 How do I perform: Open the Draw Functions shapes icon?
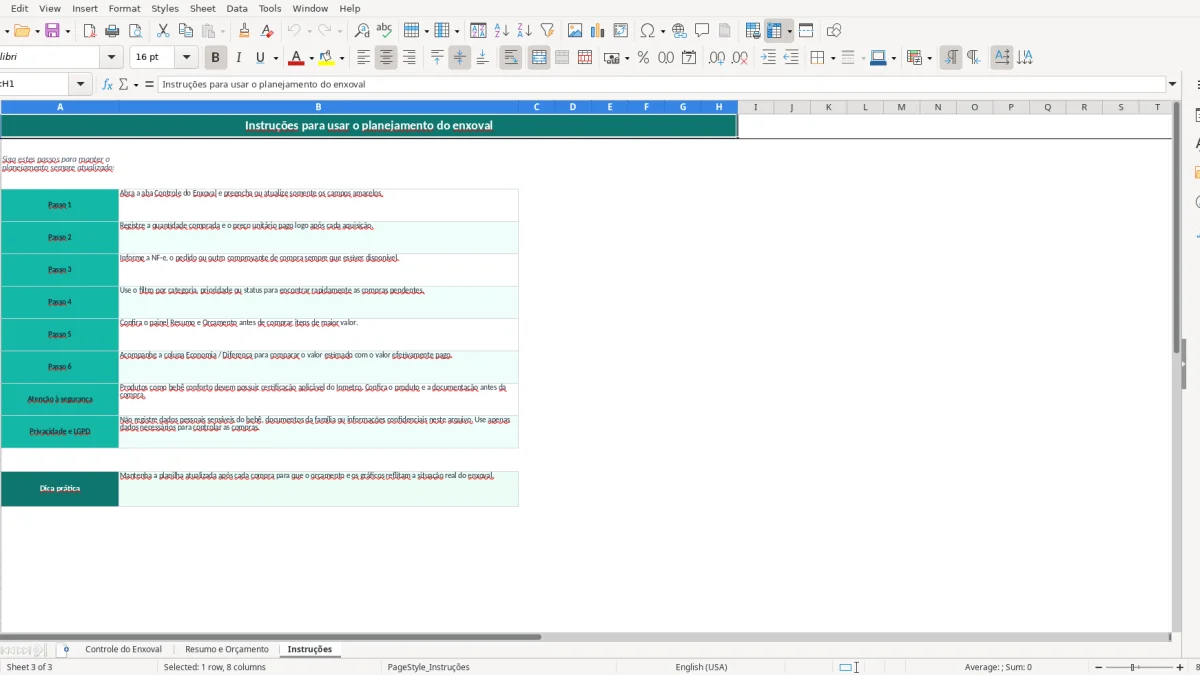click(834, 31)
